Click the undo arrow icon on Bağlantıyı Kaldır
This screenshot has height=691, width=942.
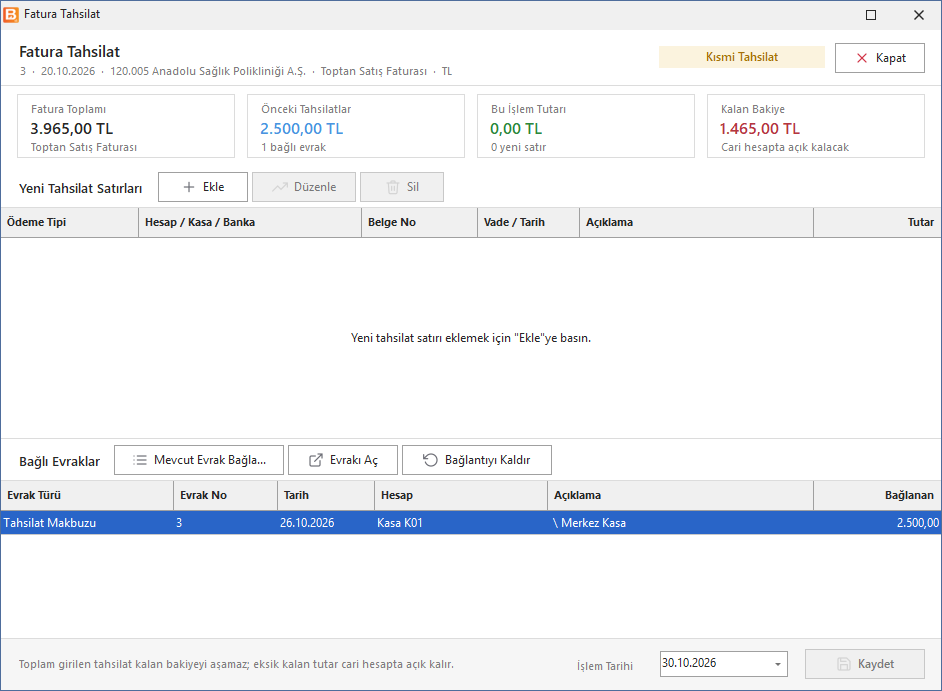(430, 460)
